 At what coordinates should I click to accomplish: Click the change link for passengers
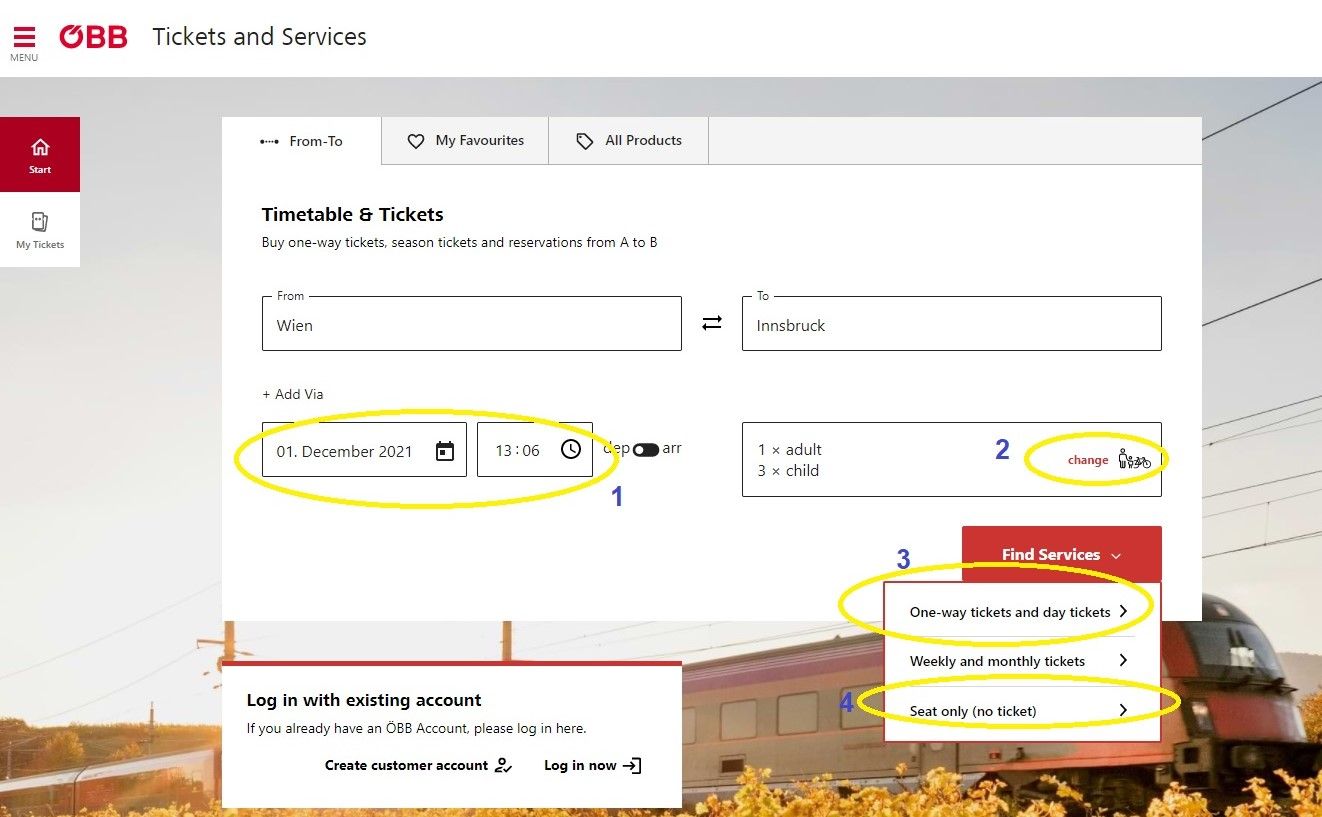(x=1088, y=459)
